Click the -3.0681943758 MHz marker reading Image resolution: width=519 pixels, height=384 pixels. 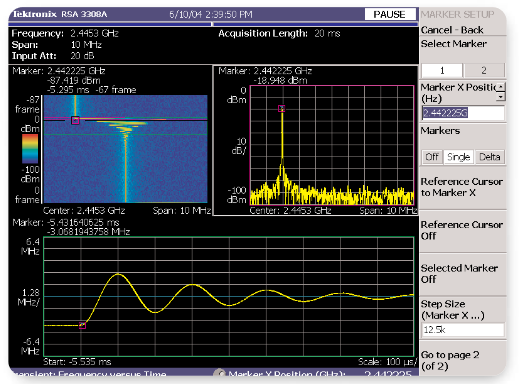pos(88,232)
